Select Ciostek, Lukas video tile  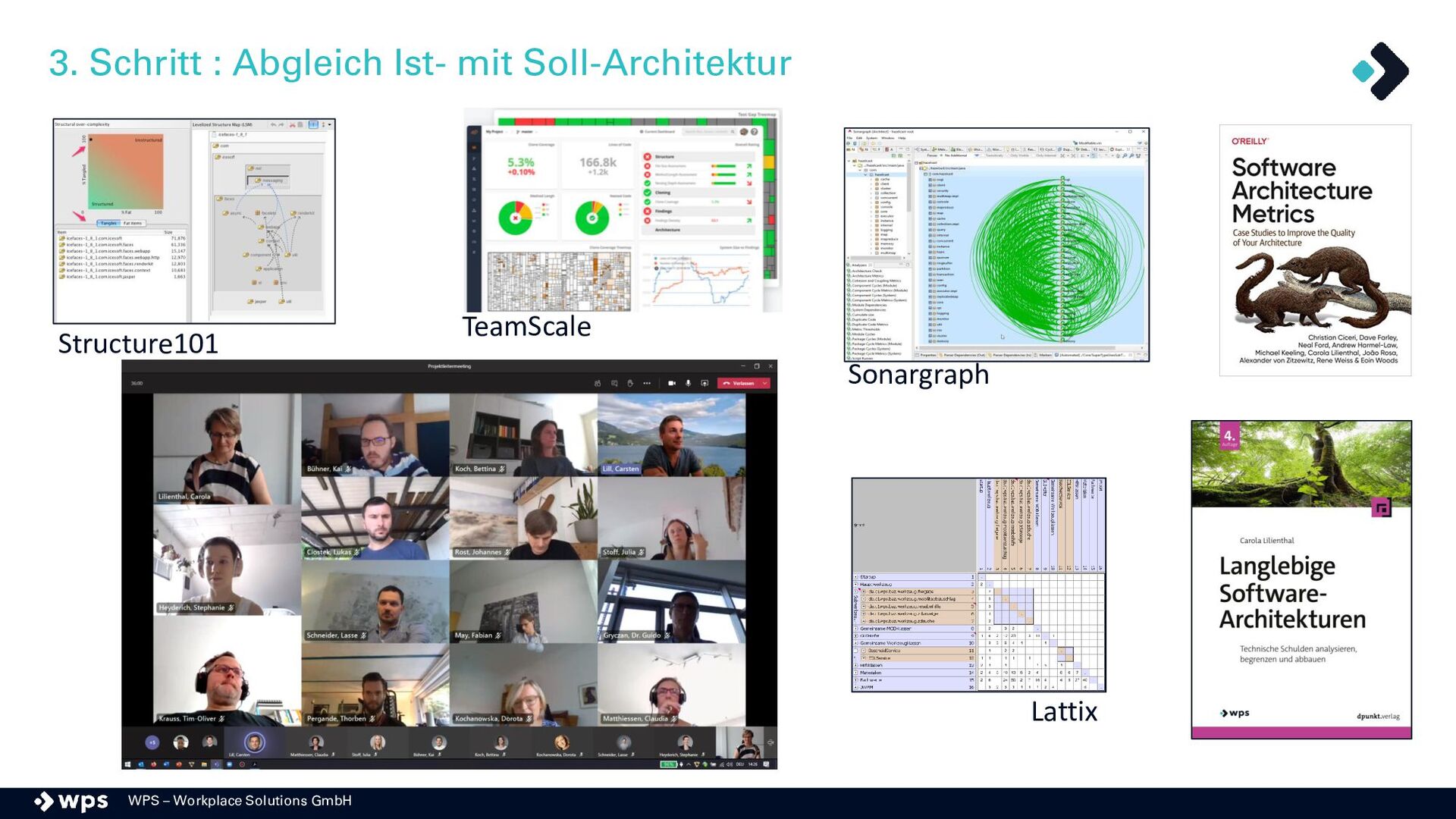(x=375, y=518)
